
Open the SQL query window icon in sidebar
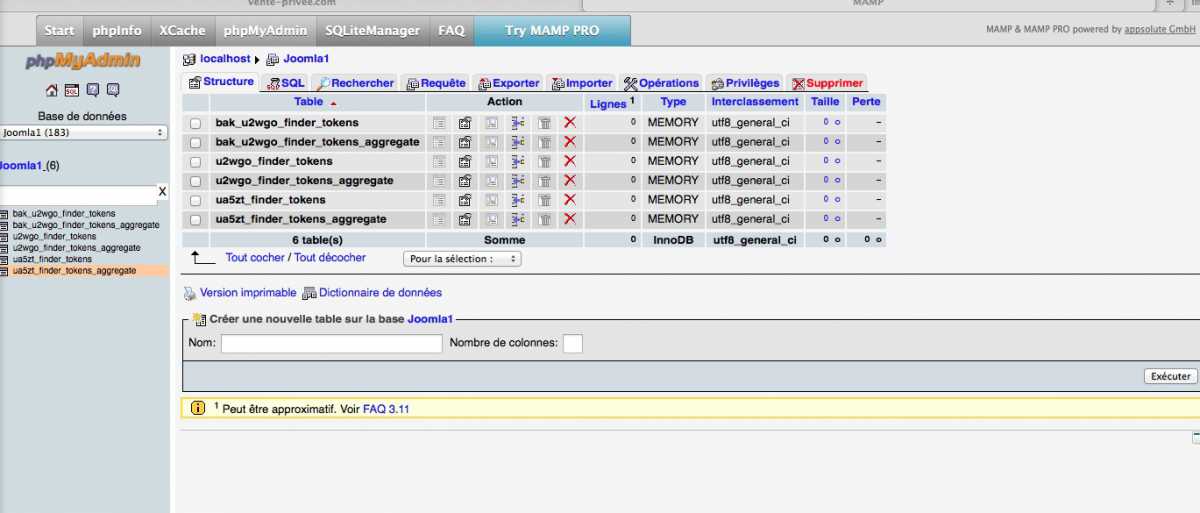tap(72, 91)
